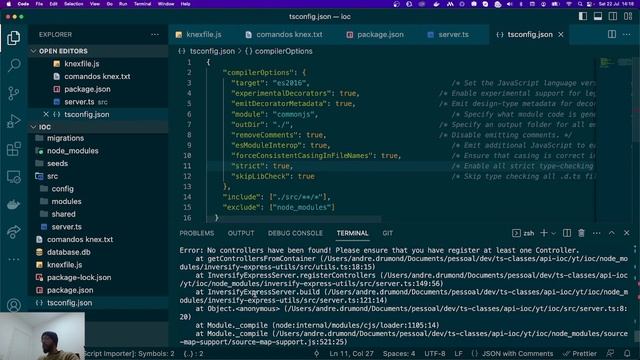Change indentation via Spaces: 4
The height and width of the screenshot is (360, 640).
399,353
